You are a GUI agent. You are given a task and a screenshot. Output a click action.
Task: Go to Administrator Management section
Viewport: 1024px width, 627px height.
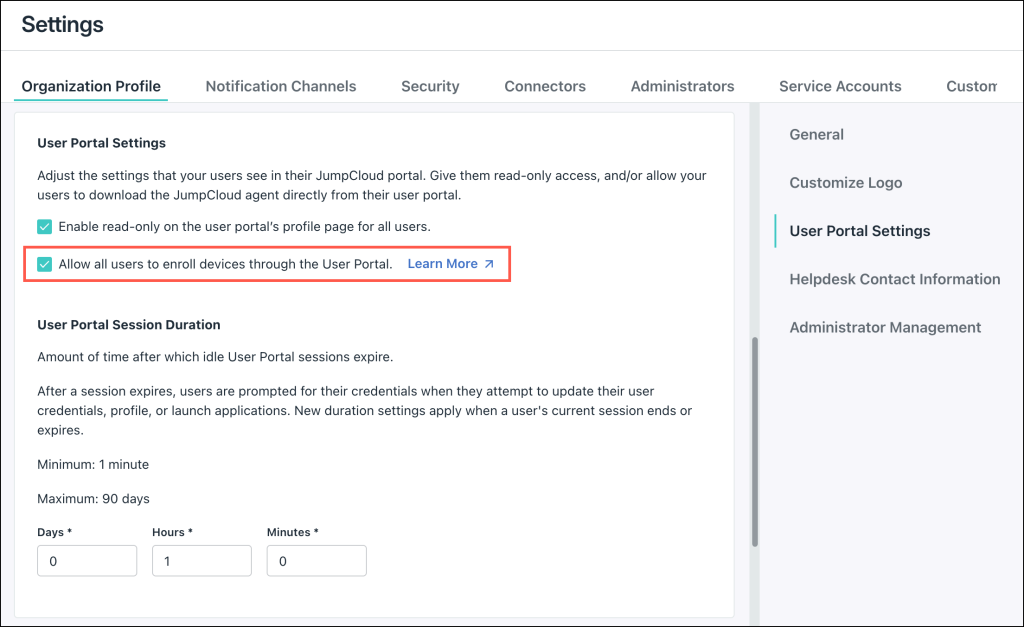tap(885, 328)
